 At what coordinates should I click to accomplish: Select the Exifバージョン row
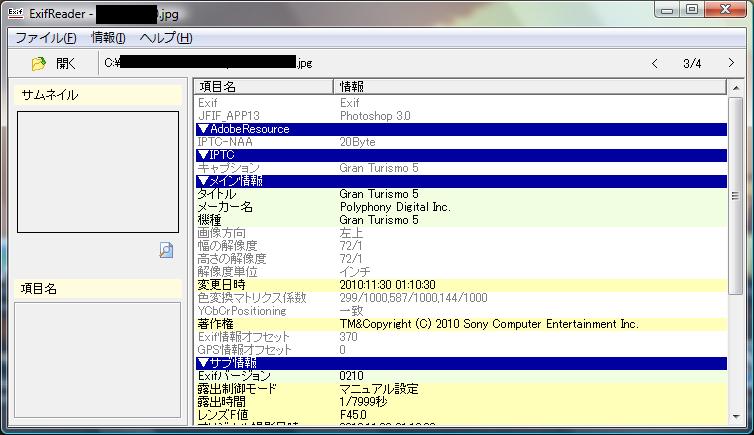pyautogui.click(x=462, y=376)
